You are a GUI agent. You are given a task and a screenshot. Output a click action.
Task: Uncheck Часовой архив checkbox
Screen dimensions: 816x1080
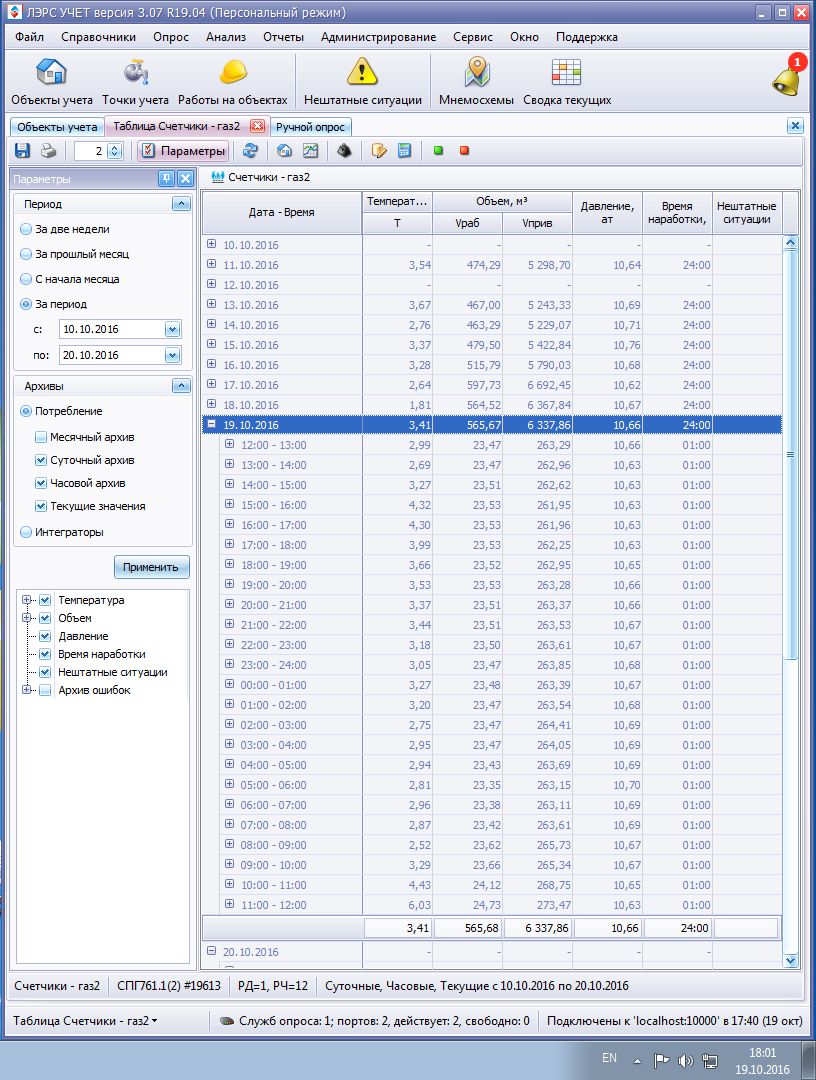tap(41, 483)
